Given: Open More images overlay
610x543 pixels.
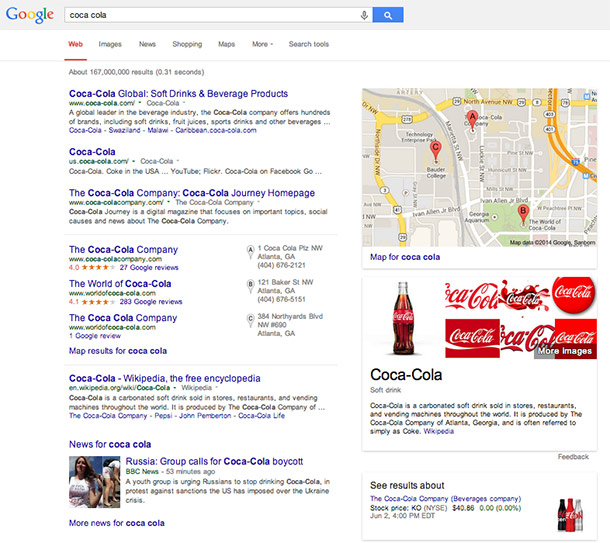Looking at the screenshot, I should click(x=565, y=351).
